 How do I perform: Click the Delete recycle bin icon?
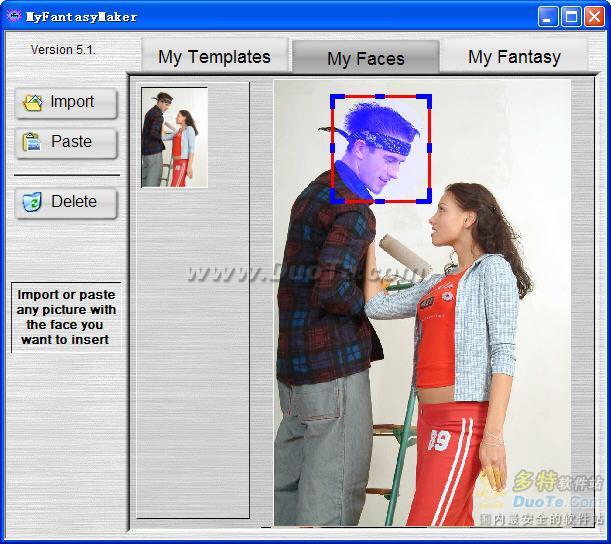33,202
